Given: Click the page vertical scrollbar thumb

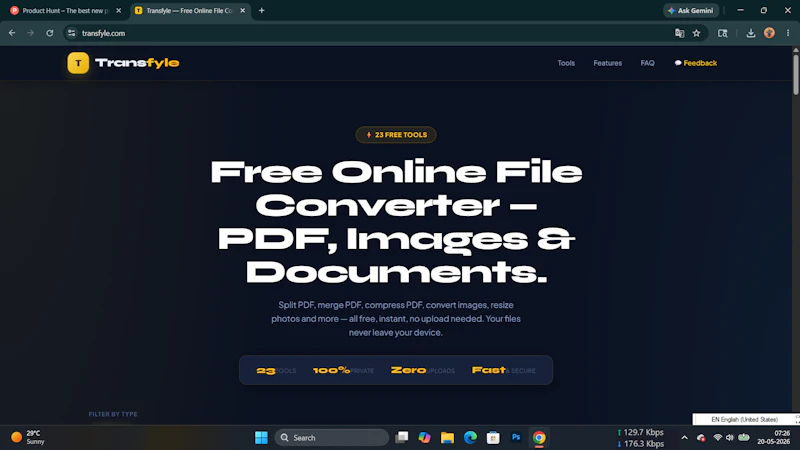Looking at the screenshot, I should 796,74.
